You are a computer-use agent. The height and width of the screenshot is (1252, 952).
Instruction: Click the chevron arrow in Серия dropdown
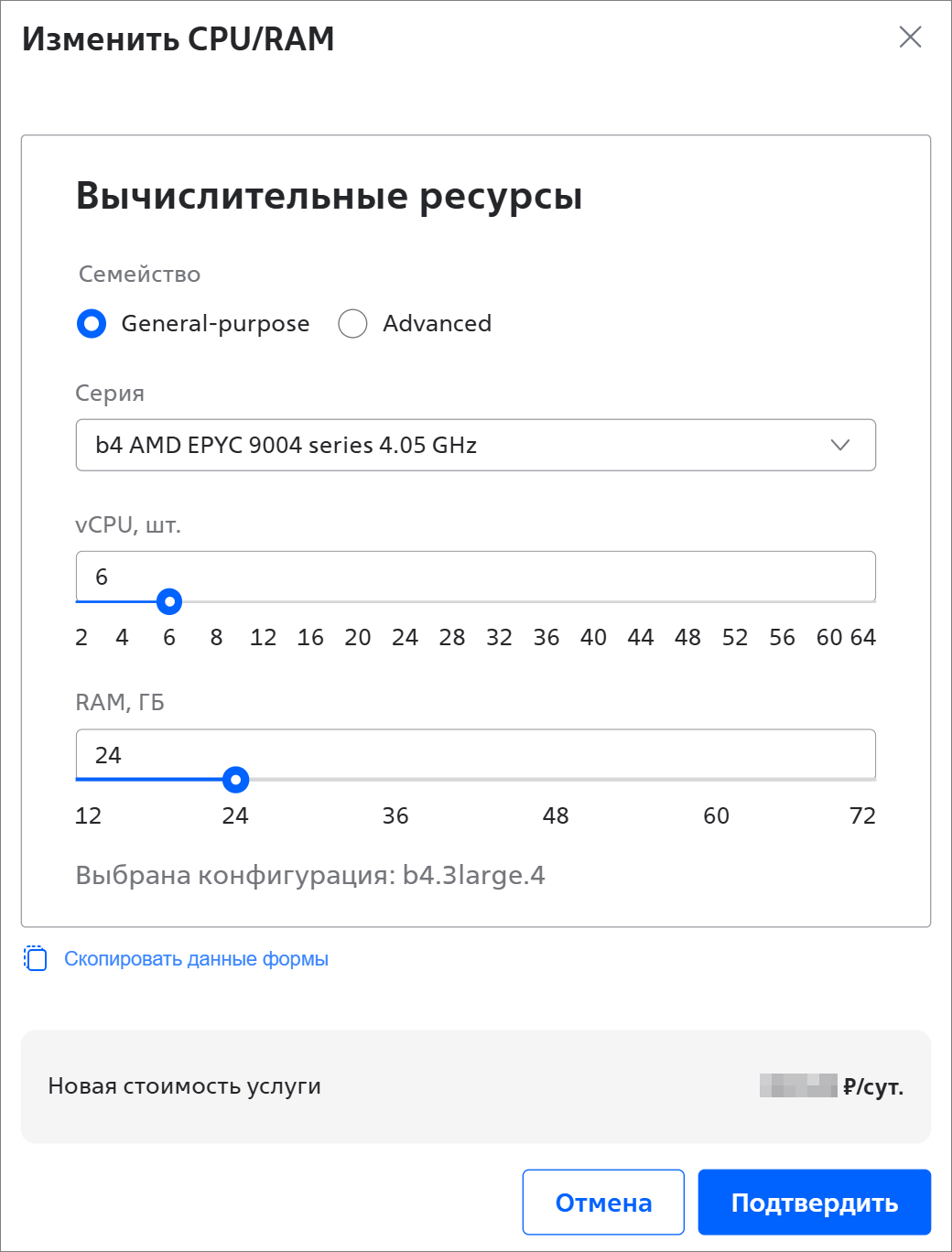[840, 445]
